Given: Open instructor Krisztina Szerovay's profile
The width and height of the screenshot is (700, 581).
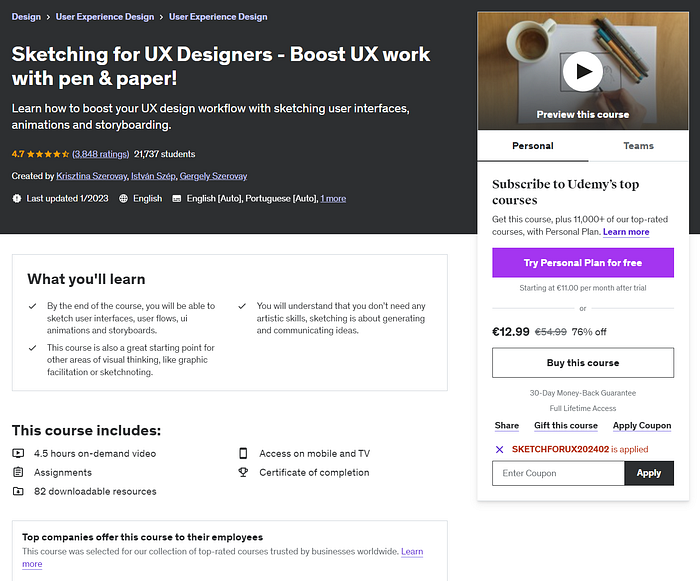Looking at the screenshot, I should (92, 176).
